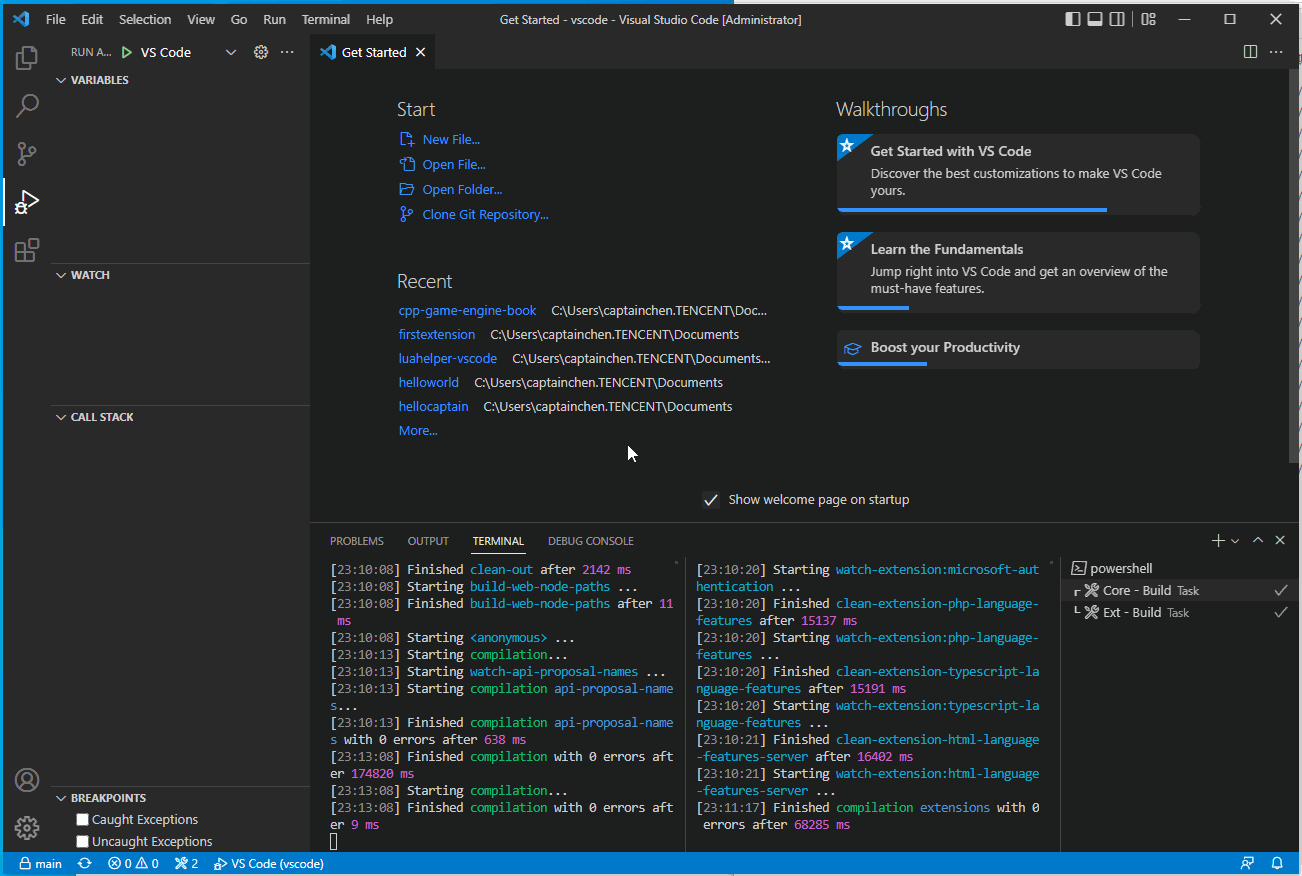
Task: Switch to the DEBUG CONSOLE tab
Action: (591, 541)
